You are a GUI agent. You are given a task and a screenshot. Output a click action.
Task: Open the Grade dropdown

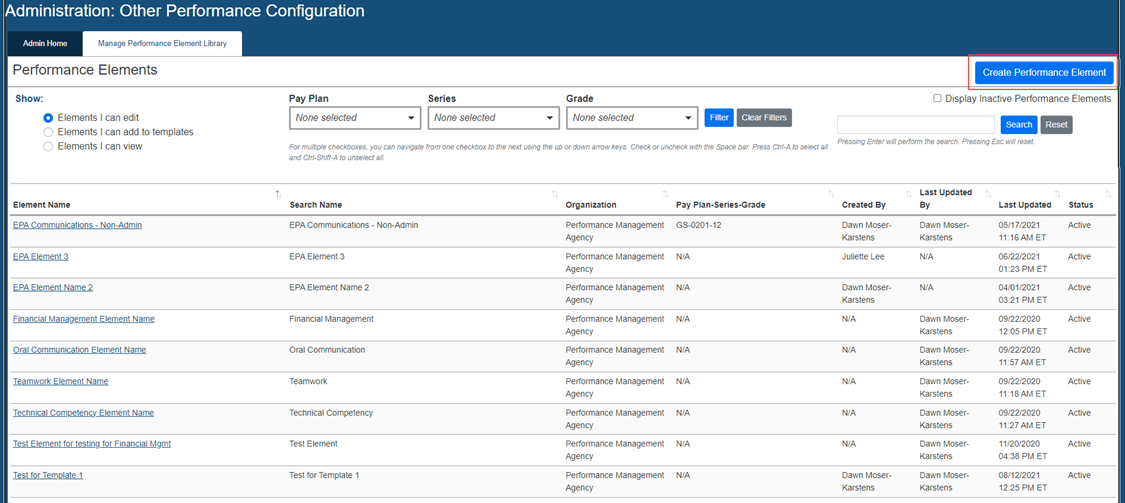(632, 118)
